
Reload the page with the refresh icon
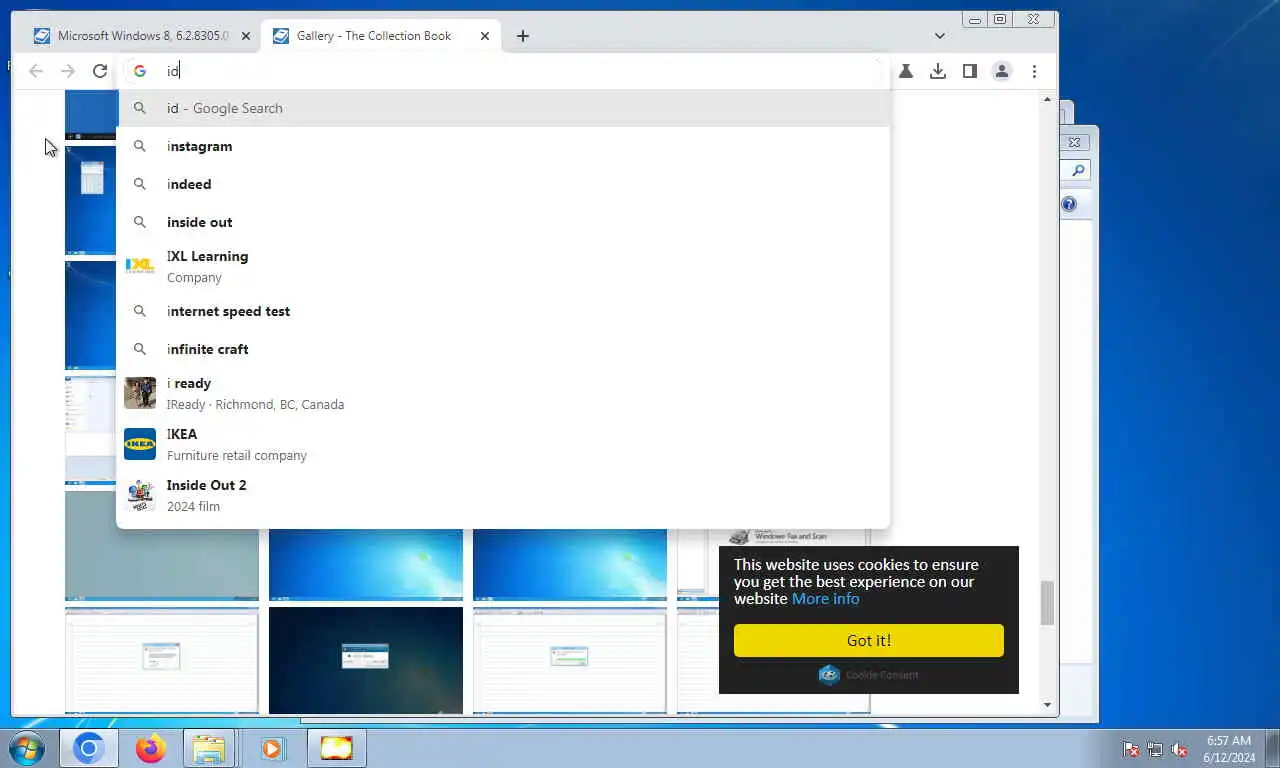pyautogui.click(x=100, y=71)
